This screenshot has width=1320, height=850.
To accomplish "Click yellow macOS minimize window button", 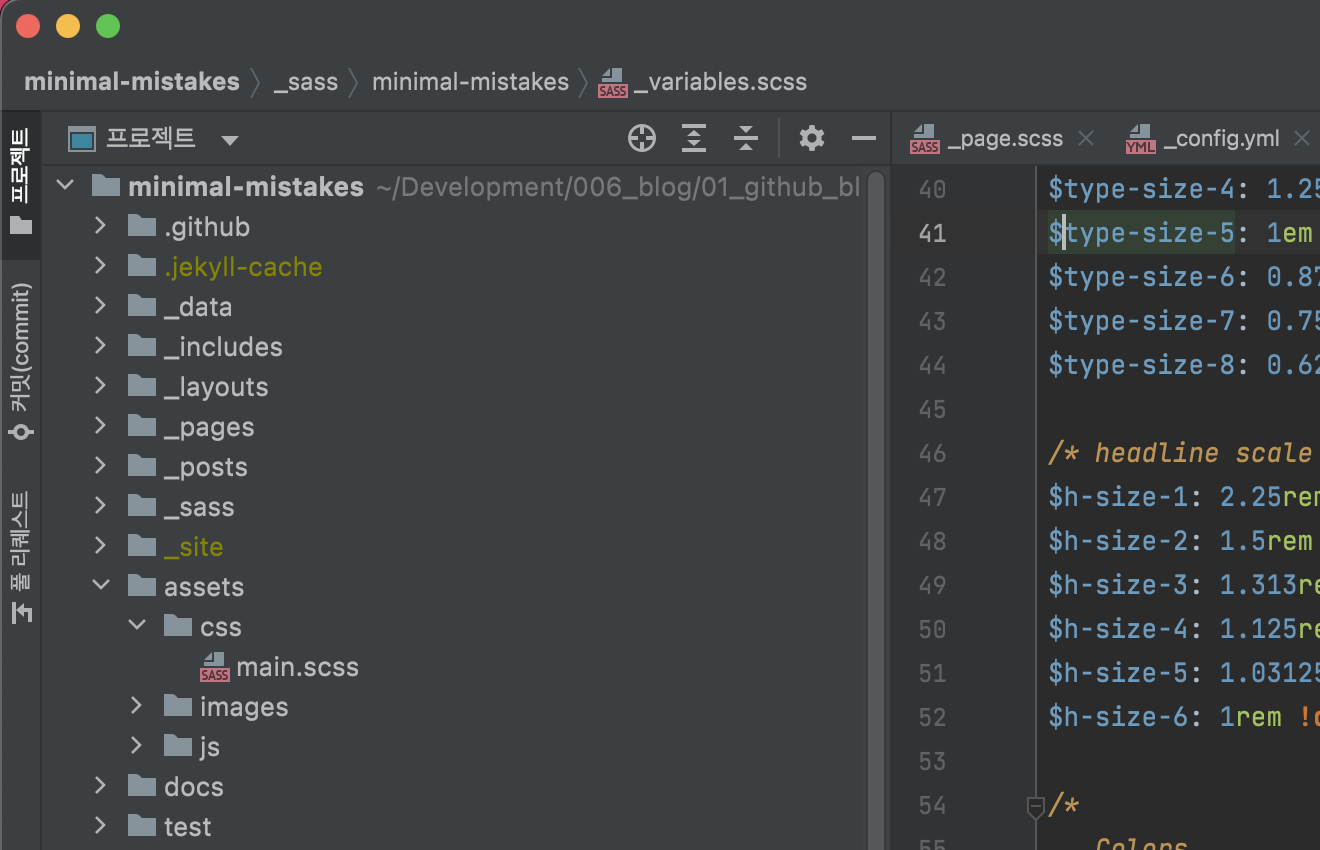I will (68, 27).
